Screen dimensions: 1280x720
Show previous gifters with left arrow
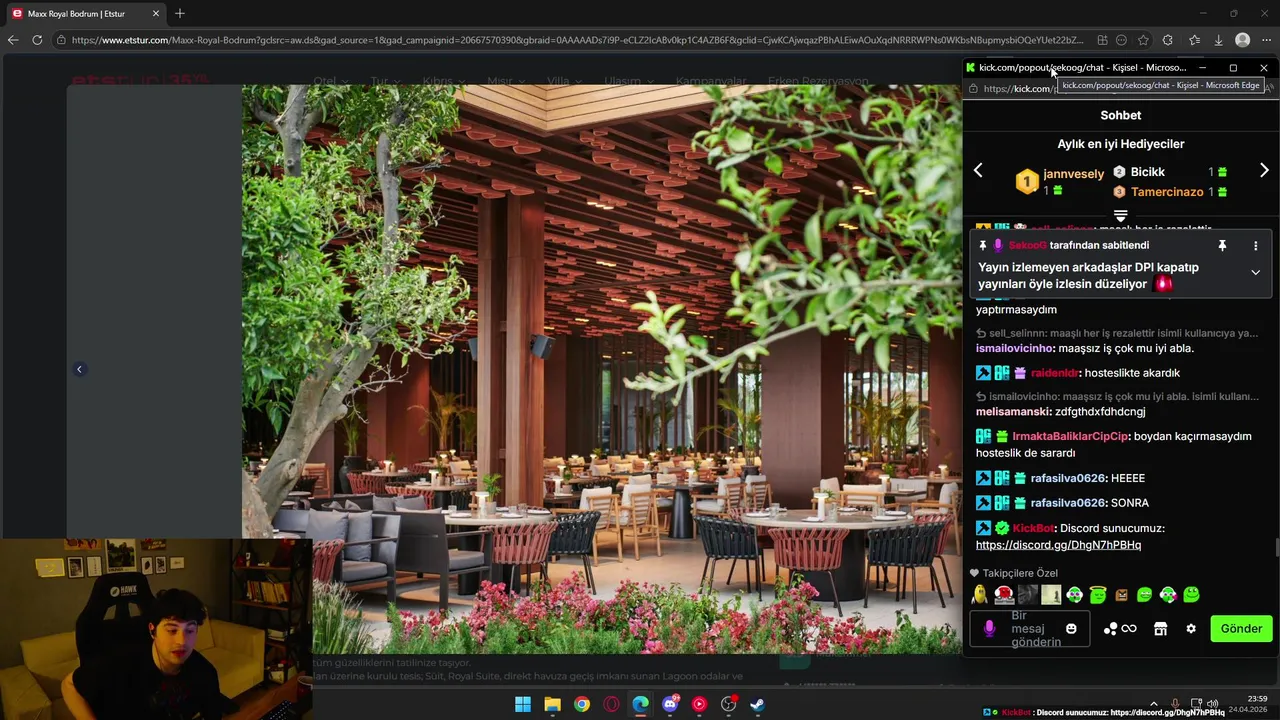coord(978,171)
